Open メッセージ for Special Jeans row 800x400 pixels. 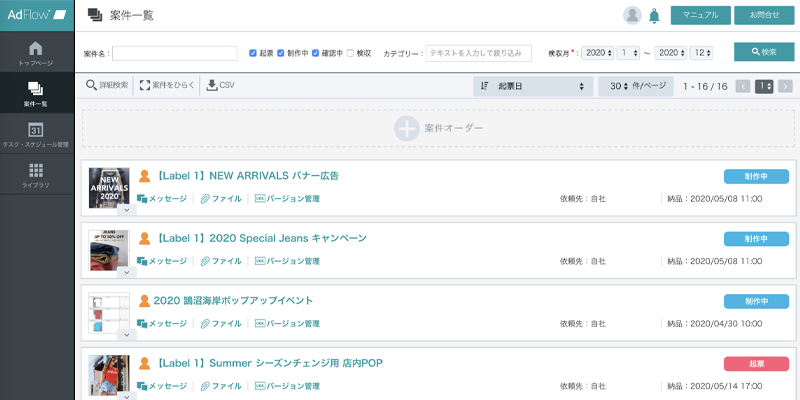162,261
